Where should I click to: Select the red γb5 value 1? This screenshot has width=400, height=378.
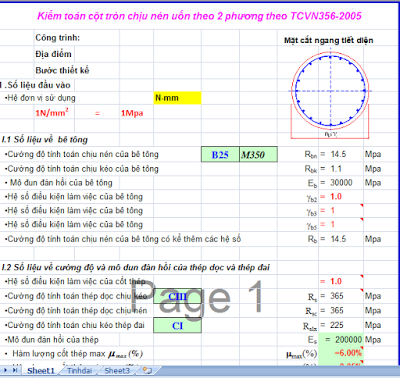tap(333, 225)
